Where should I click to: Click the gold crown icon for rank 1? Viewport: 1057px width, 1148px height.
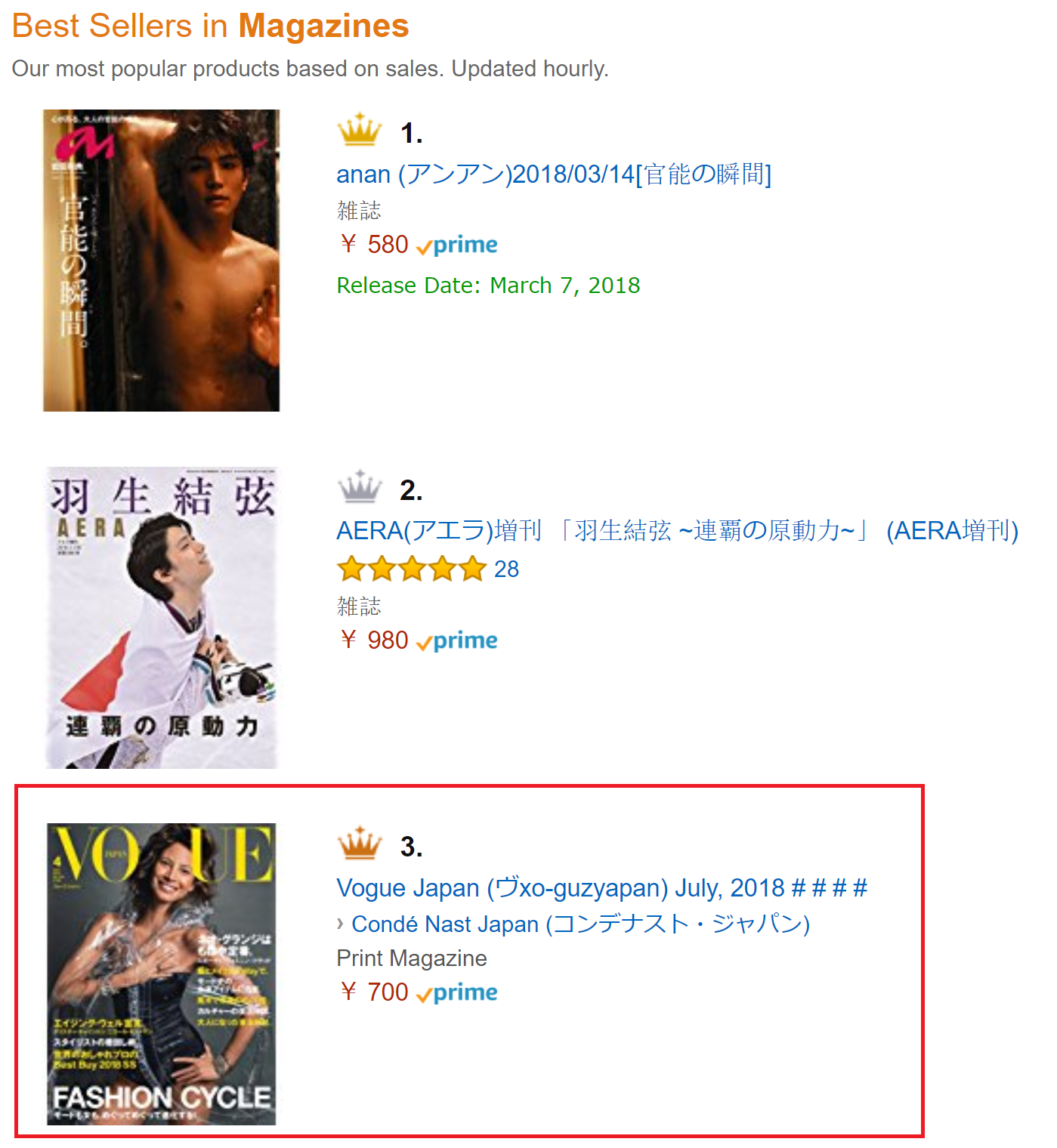360,129
